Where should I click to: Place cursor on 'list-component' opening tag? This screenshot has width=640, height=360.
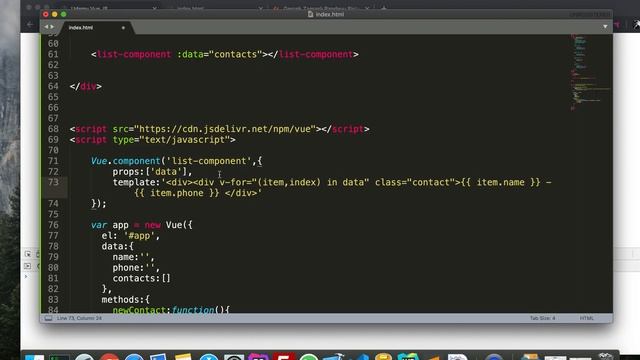[134, 54]
